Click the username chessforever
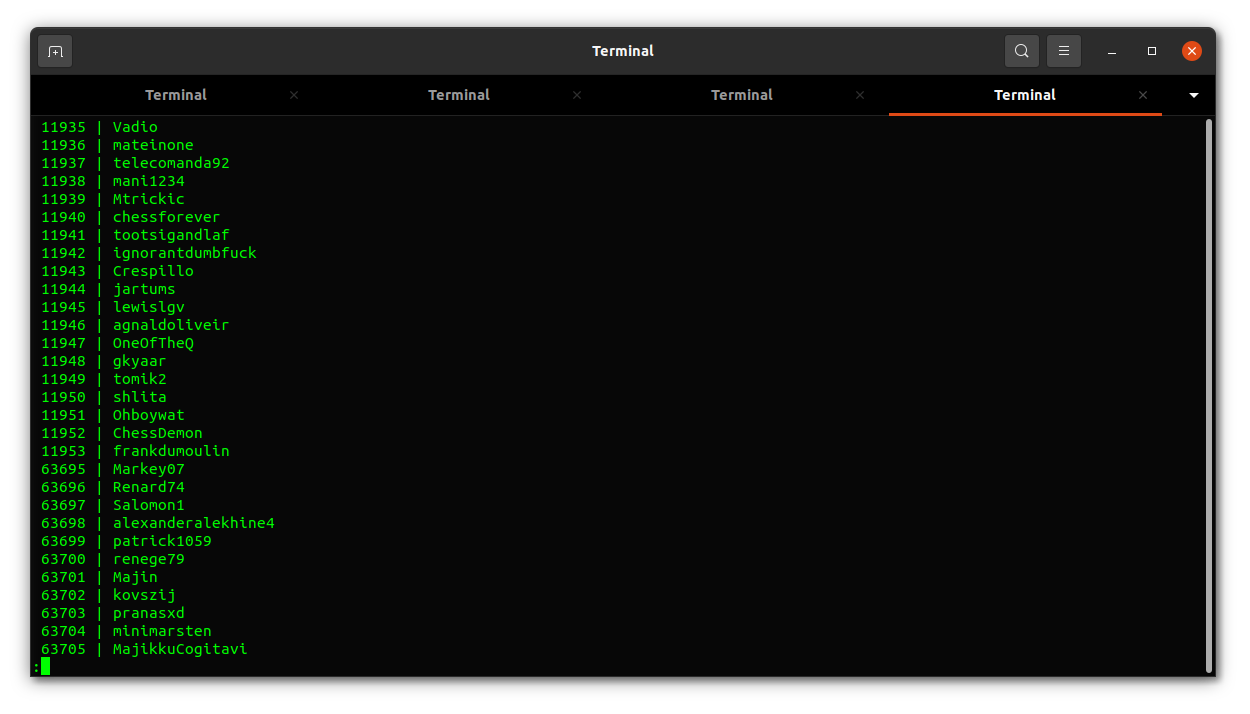1250x714 pixels. click(x=167, y=217)
